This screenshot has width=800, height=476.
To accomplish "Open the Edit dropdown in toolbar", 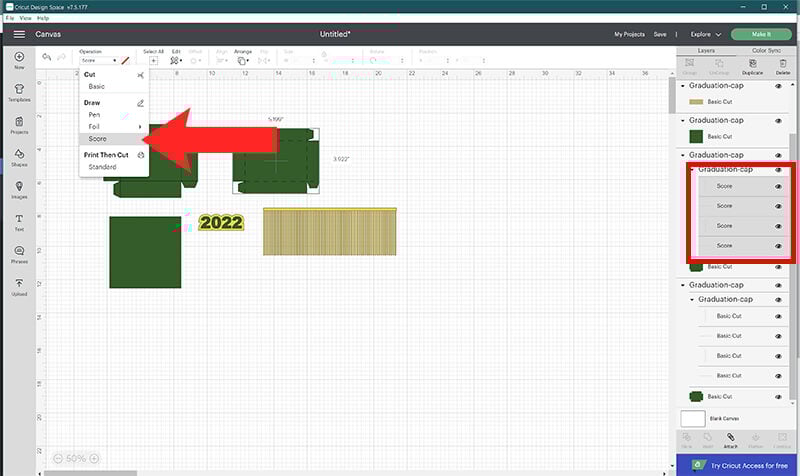I will [x=176, y=61].
